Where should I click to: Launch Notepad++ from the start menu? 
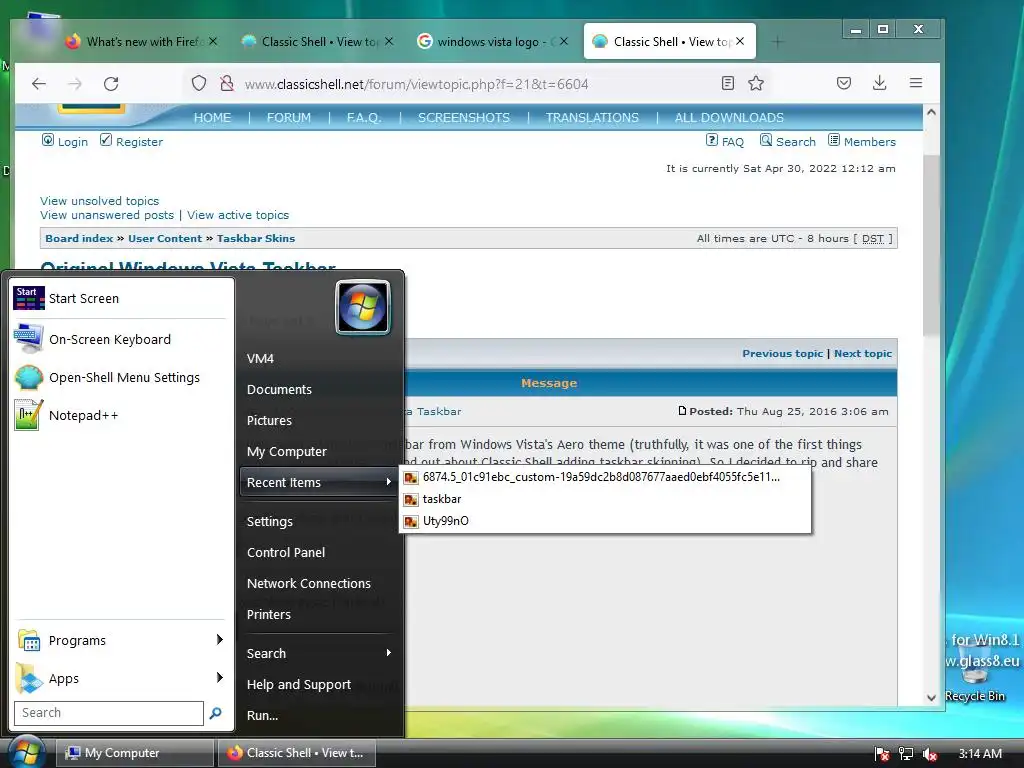120,415
